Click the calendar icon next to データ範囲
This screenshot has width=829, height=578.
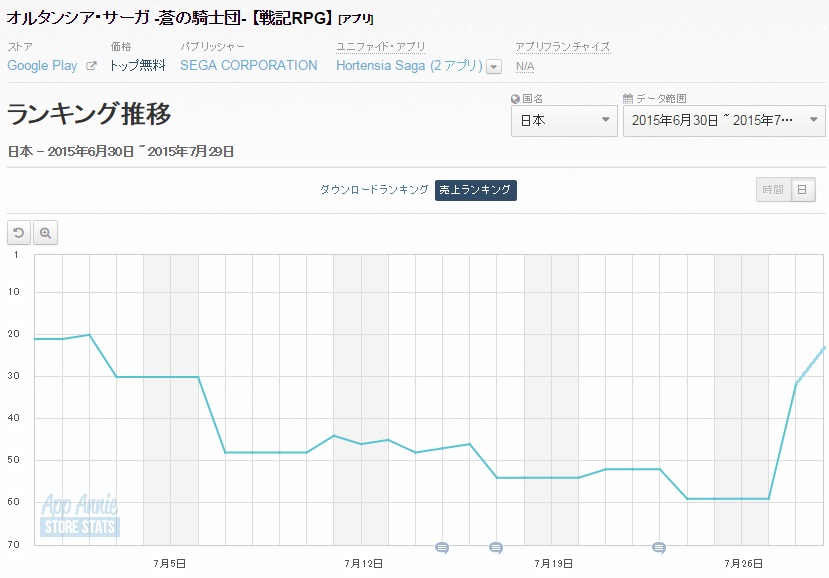[628, 99]
